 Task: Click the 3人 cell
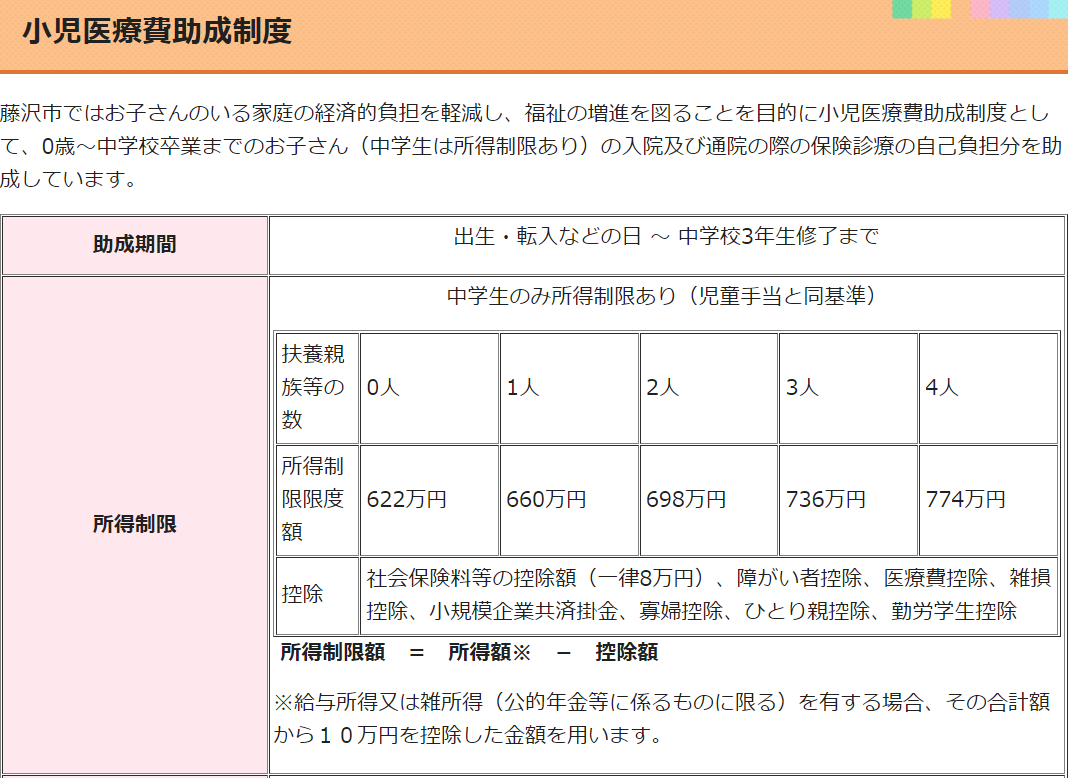coord(849,388)
